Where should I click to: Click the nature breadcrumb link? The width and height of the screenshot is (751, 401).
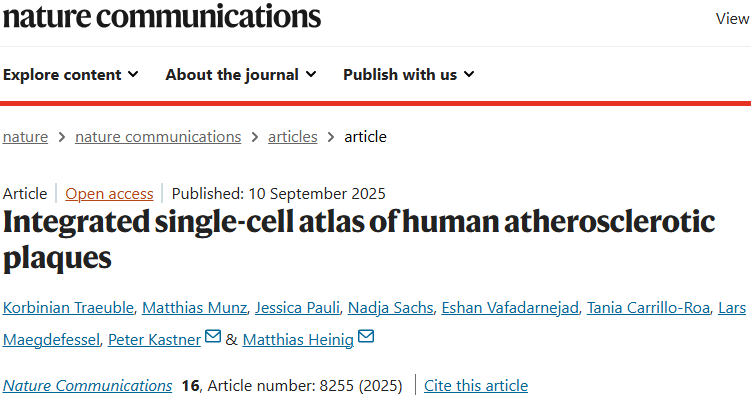point(25,136)
